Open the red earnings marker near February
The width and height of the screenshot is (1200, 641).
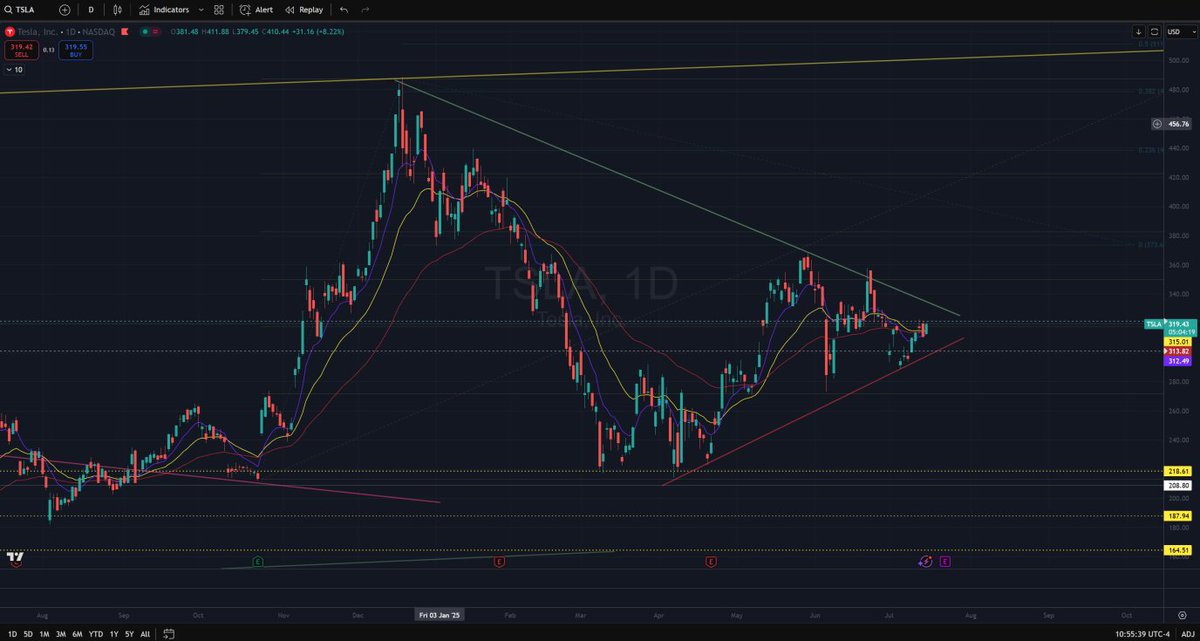pyautogui.click(x=498, y=562)
